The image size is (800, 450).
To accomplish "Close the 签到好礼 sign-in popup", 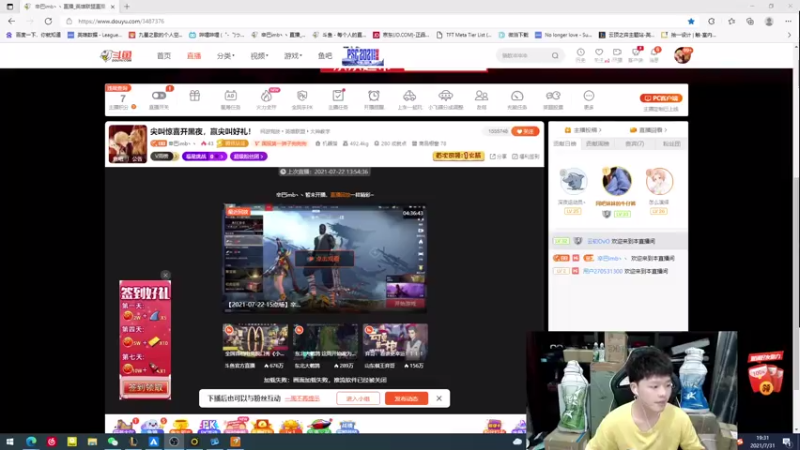I will 165,275.
